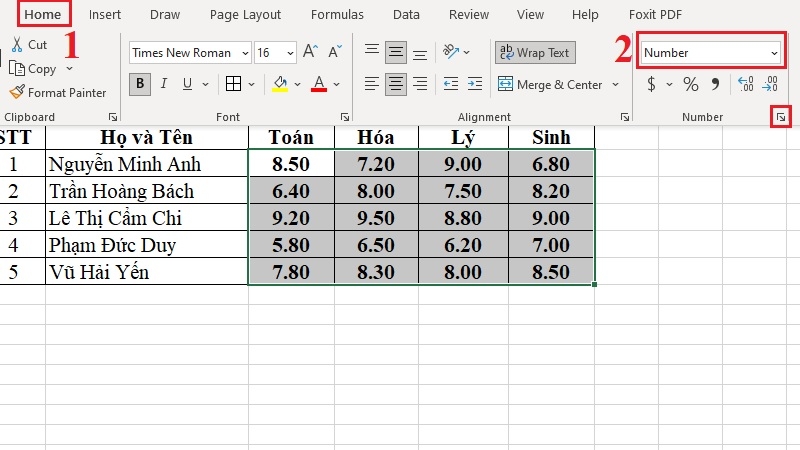Toggle Italic formatting
Image resolution: width=800 pixels, height=450 pixels.
pos(164,83)
